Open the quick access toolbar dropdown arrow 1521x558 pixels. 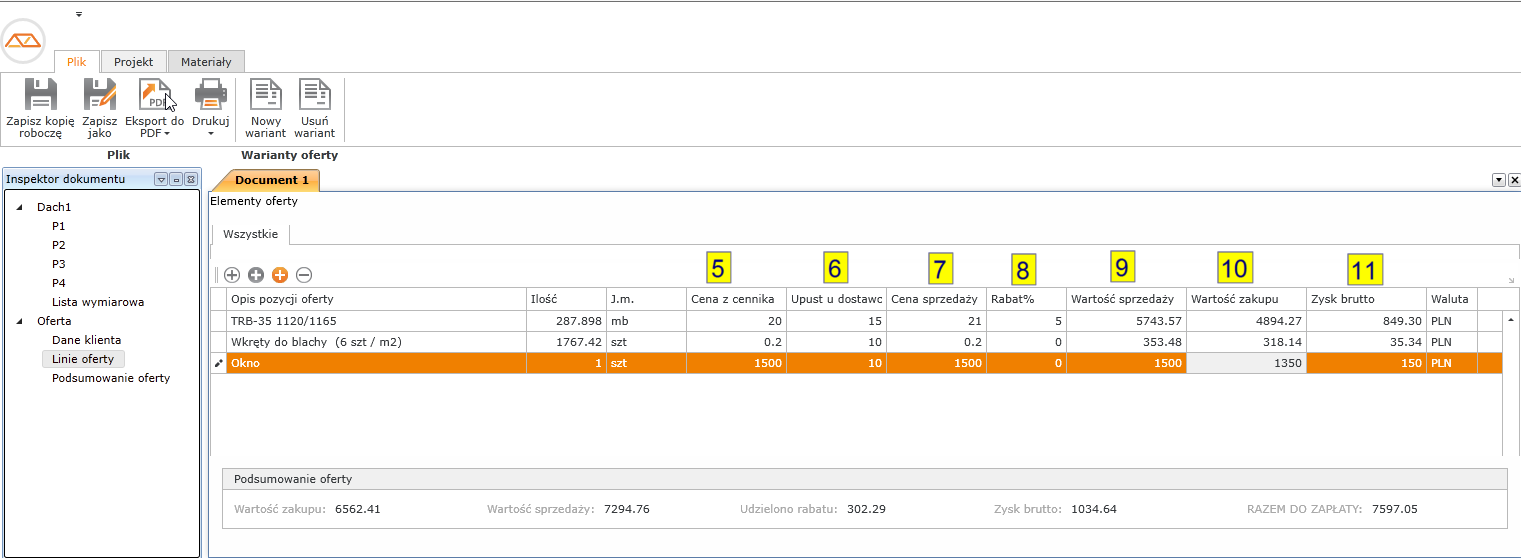[79, 14]
